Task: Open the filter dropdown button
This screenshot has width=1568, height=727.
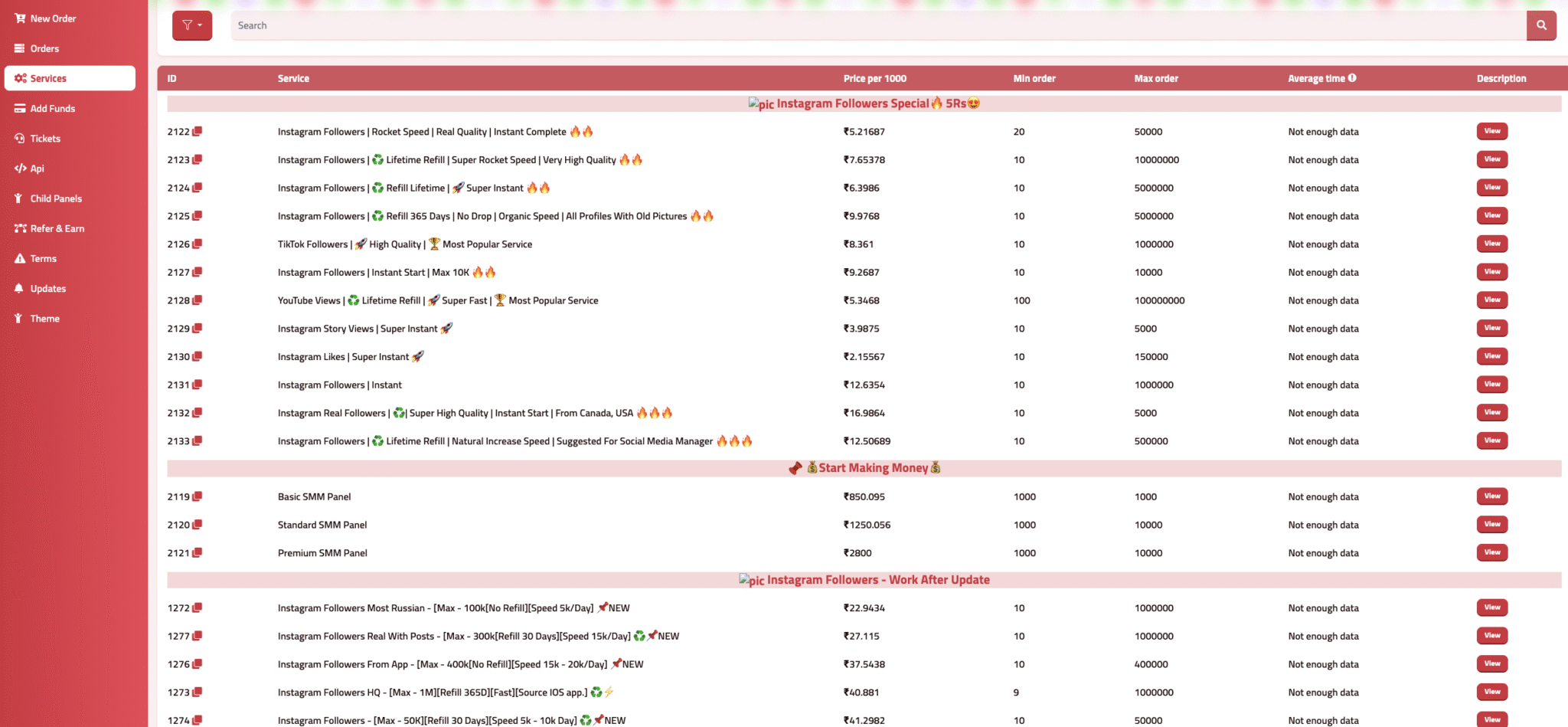Action: pyautogui.click(x=192, y=25)
